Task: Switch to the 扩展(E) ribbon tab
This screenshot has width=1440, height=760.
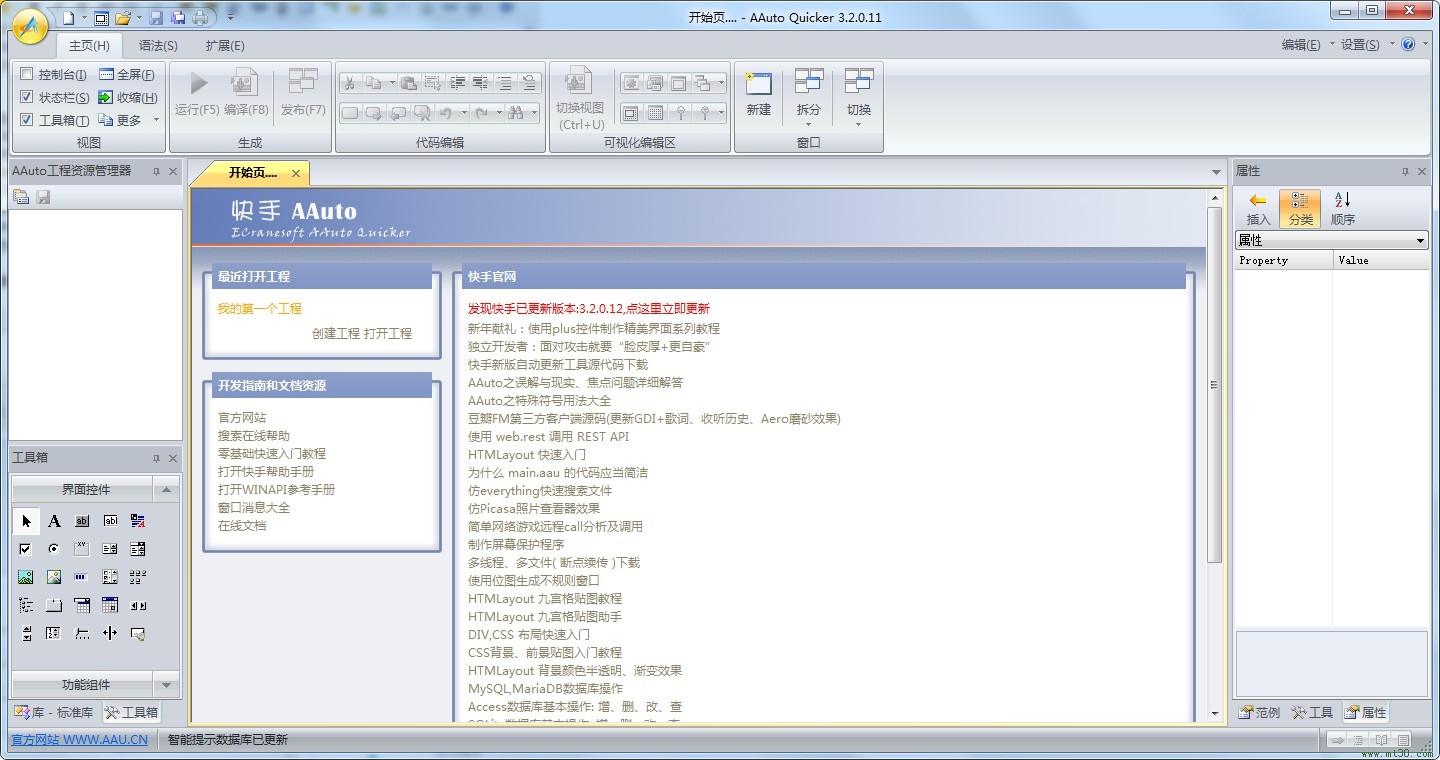Action: point(225,46)
